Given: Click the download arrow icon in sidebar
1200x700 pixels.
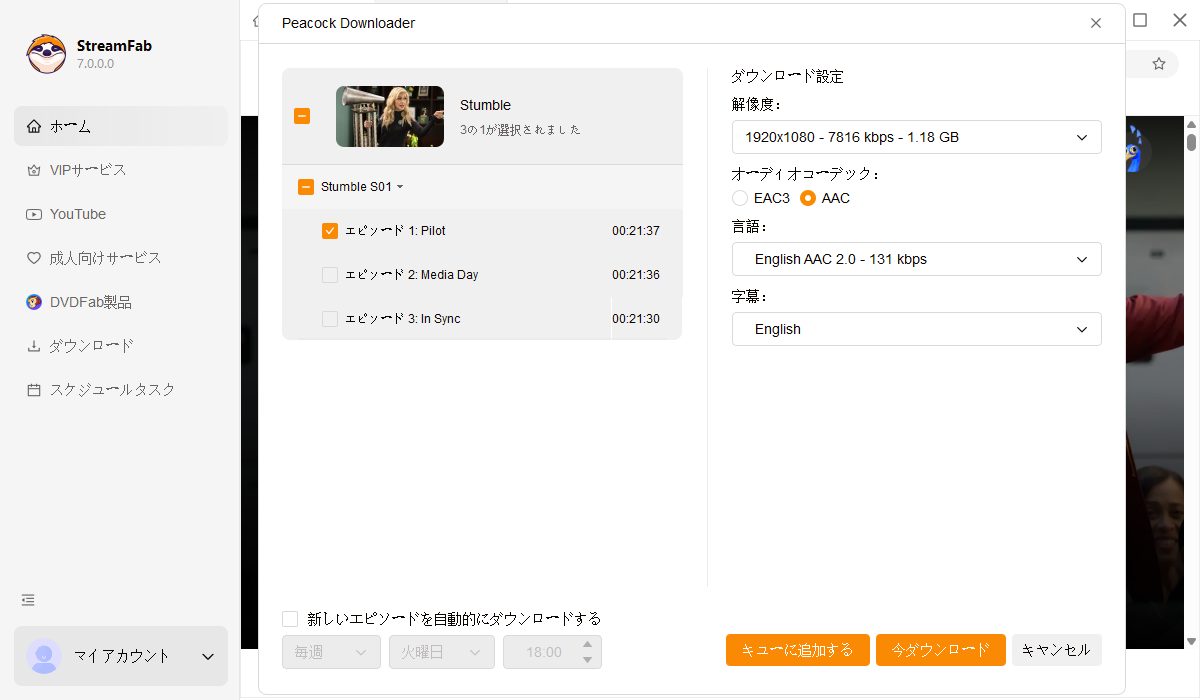Looking at the screenshot, I should point(34,346).
